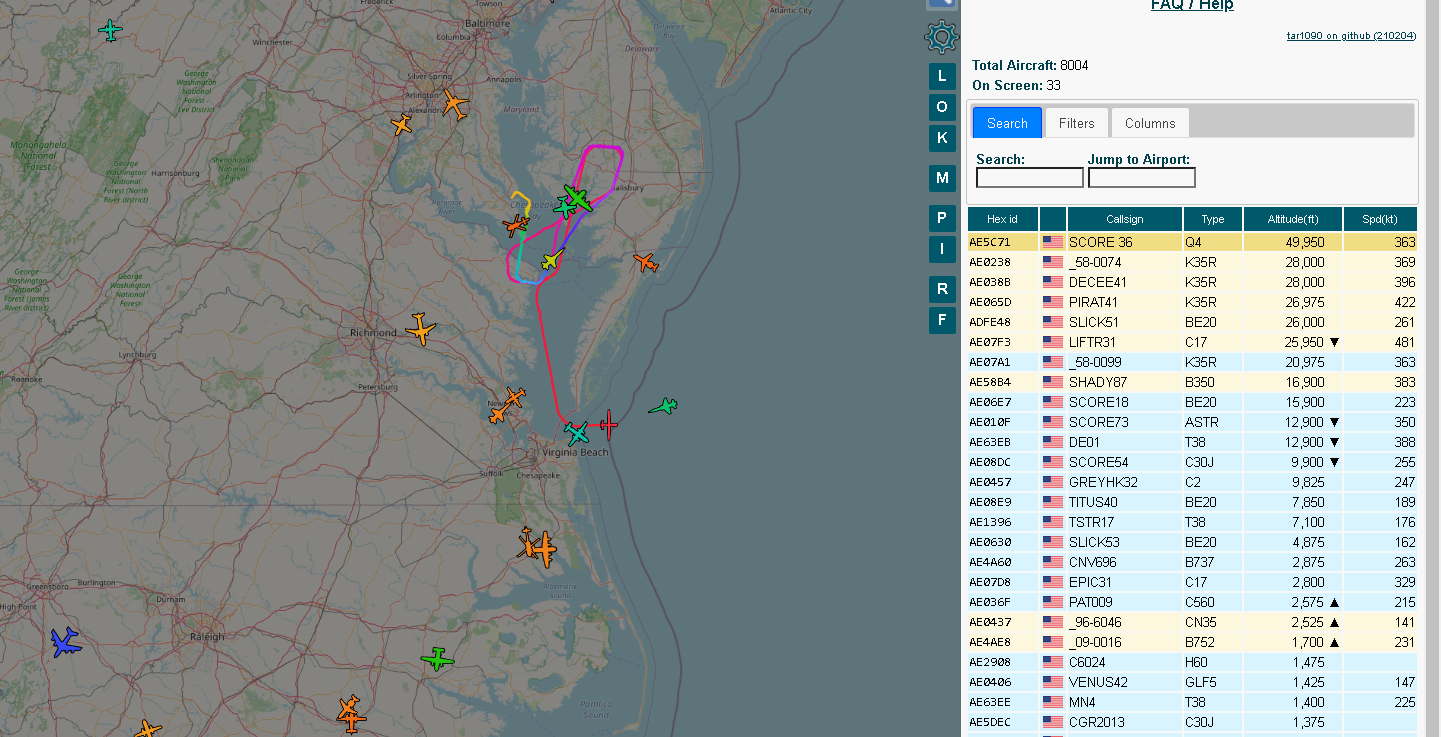The image size is (1441, 737).
Task: Click hex id AE07A1 in the table
Action: pos(990,362)
